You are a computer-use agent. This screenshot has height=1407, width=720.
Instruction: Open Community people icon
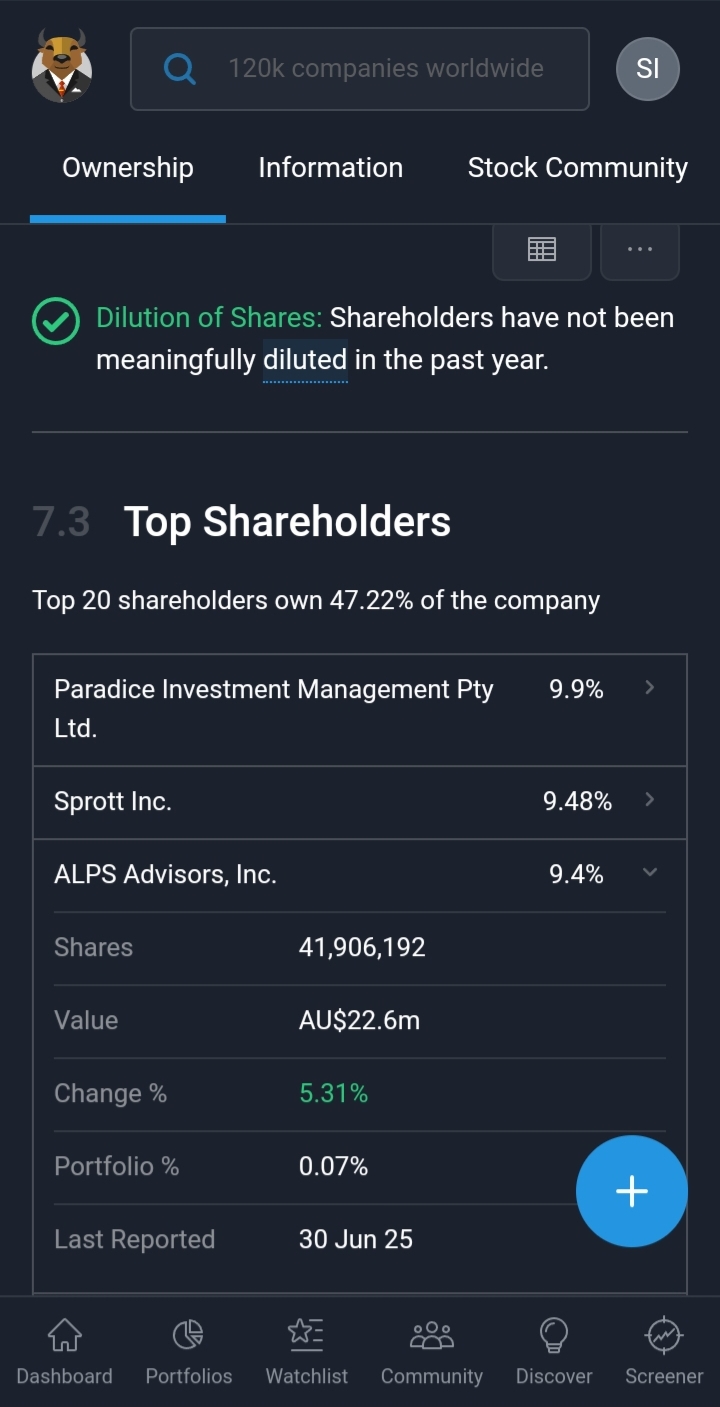(x=432, y=1351)
